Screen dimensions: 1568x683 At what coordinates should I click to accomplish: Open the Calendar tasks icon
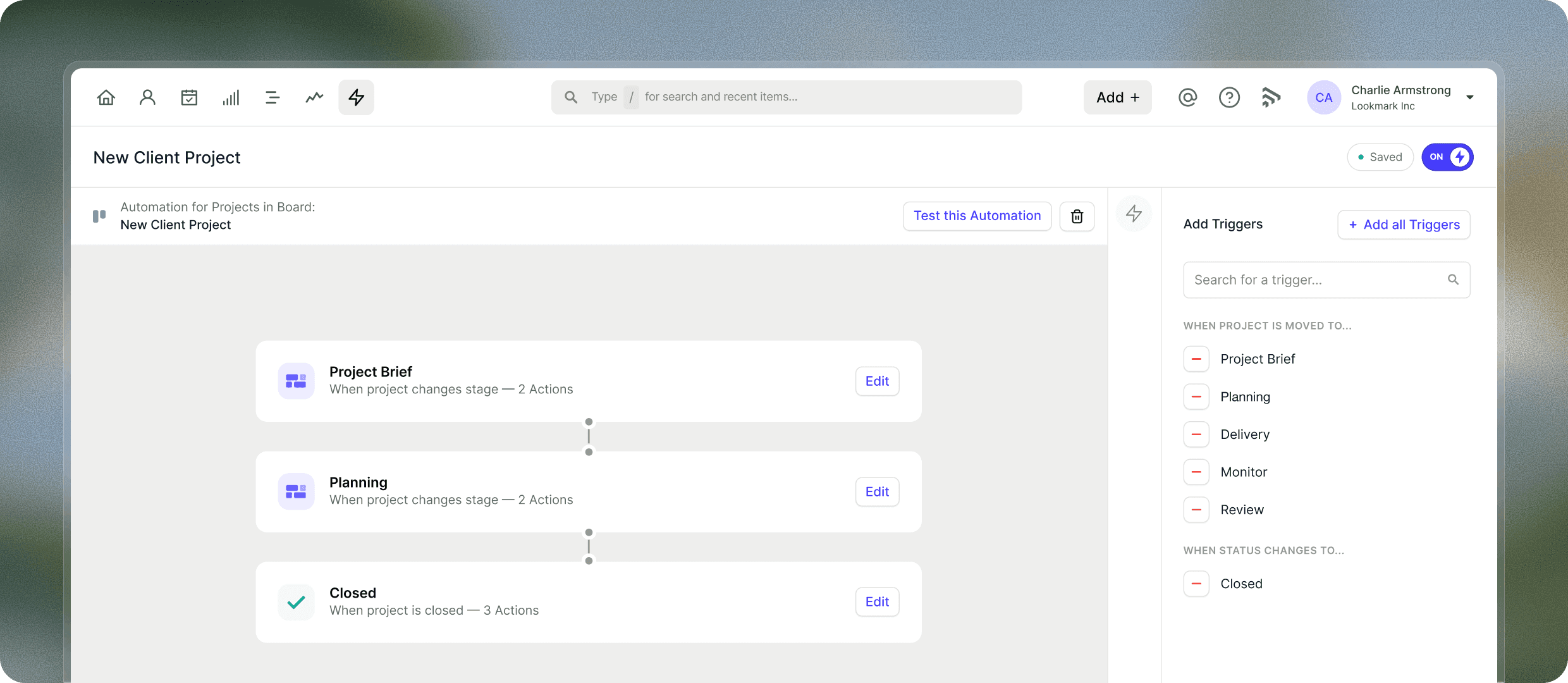point(189,97)
